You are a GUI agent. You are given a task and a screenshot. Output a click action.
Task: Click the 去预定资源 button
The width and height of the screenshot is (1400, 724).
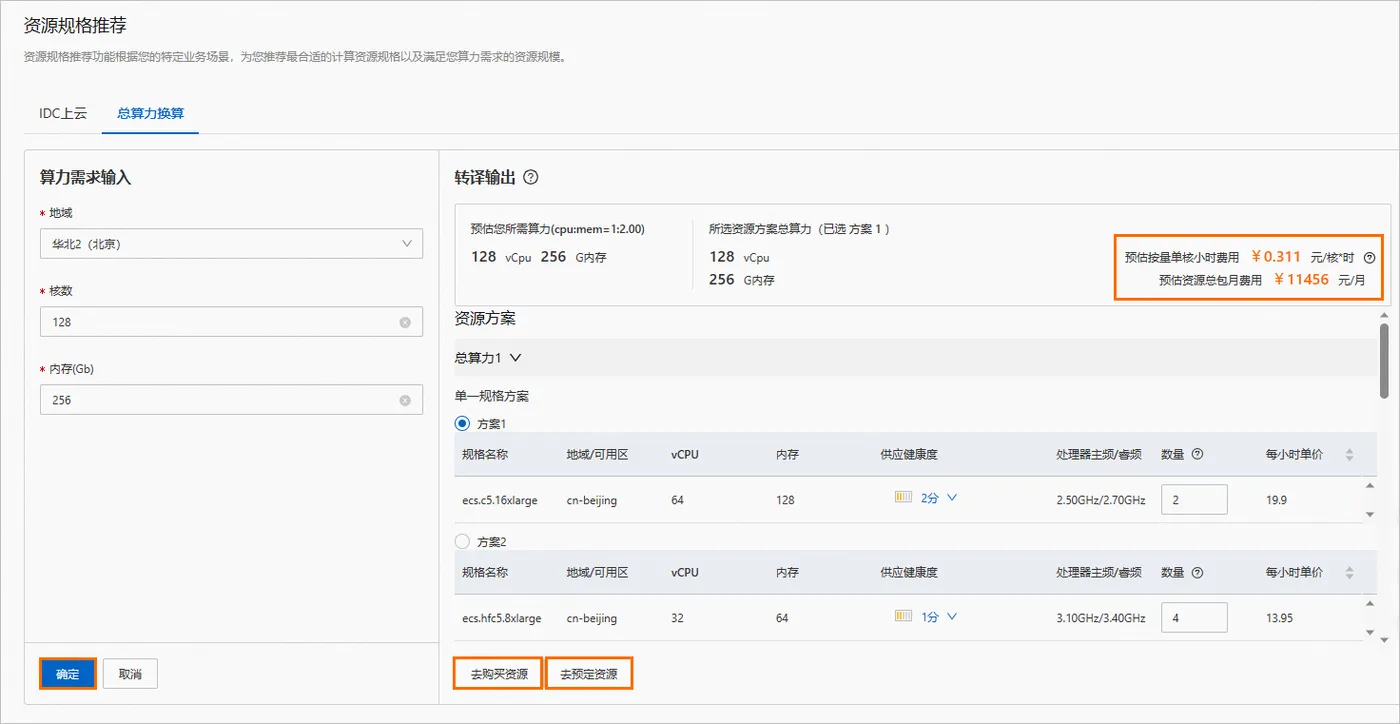(589, 674)
